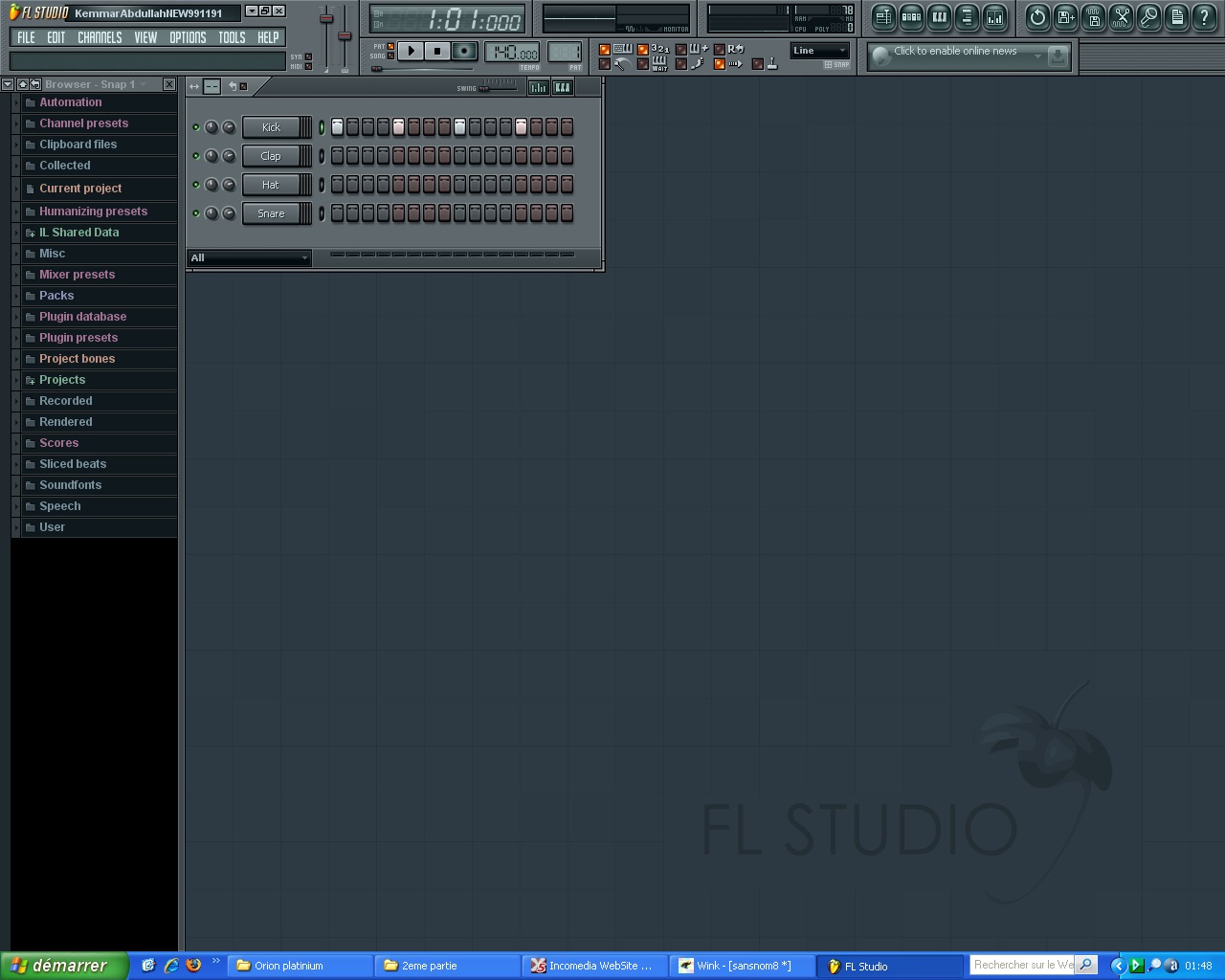Toggle the metronome switch

(605, 64)
